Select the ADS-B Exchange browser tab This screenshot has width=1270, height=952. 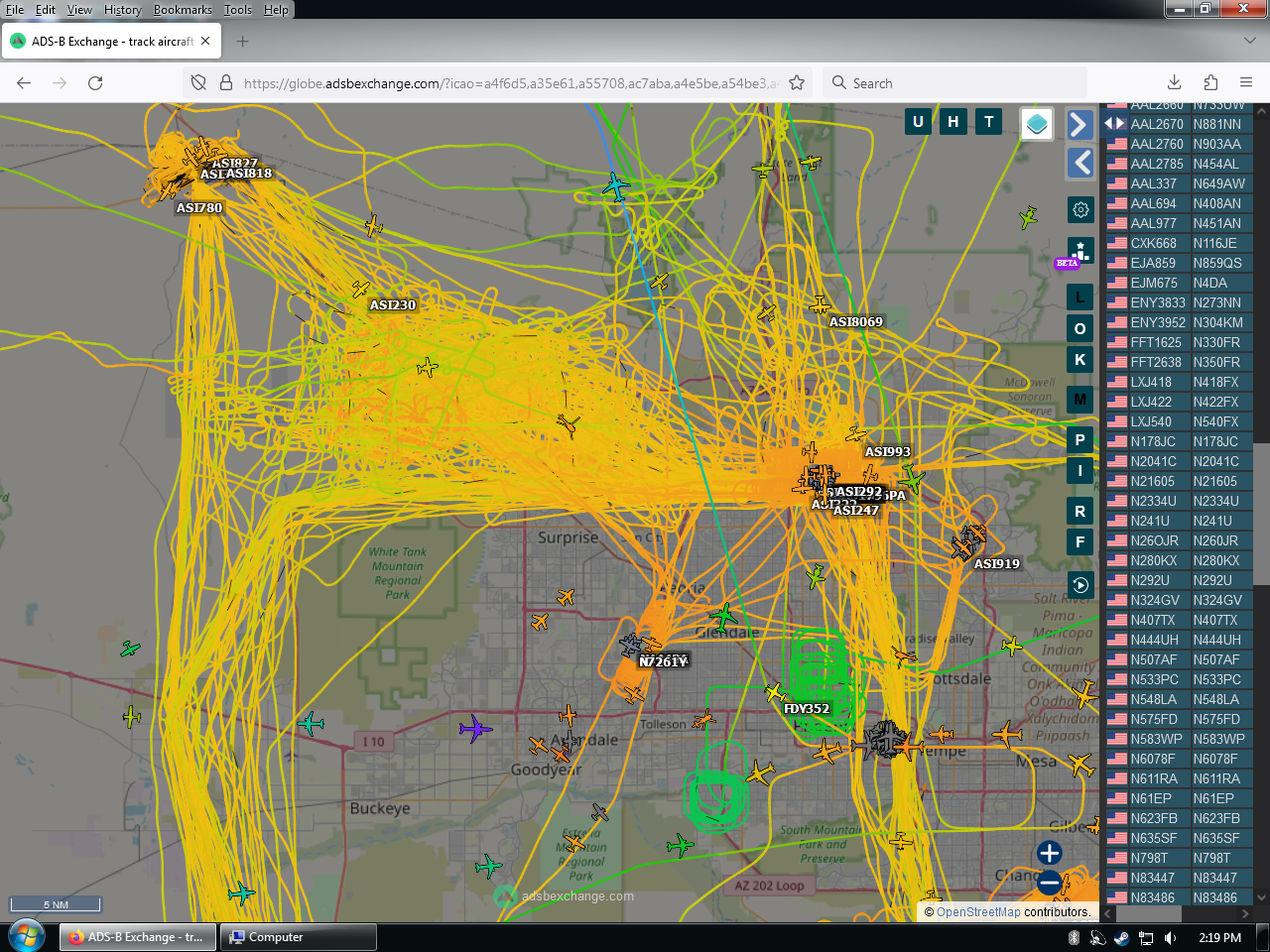[x=111, y=42]
